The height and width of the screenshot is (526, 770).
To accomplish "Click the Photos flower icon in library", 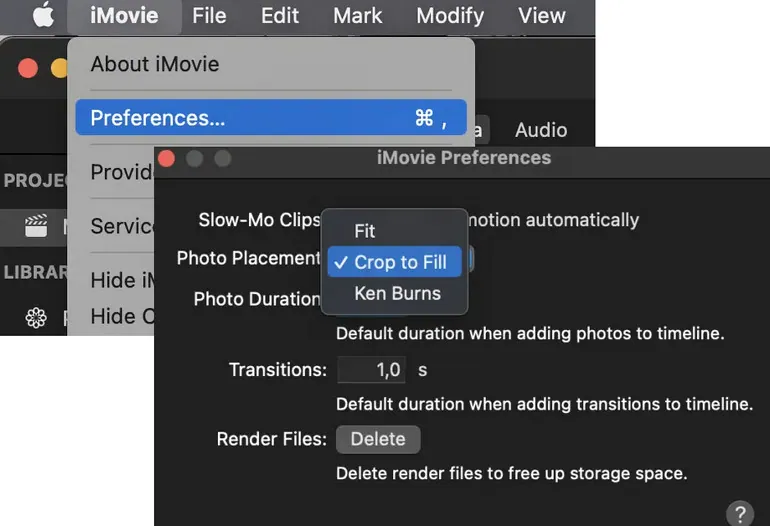I will point(36,318).
